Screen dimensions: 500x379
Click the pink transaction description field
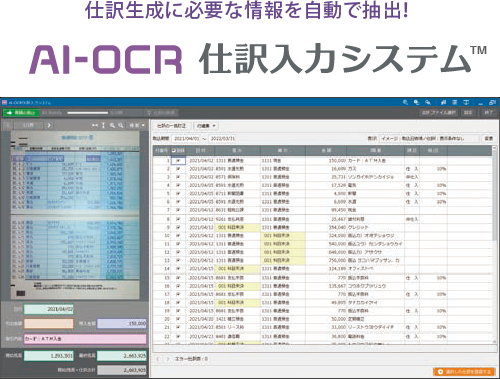click(x=85, y=339)
